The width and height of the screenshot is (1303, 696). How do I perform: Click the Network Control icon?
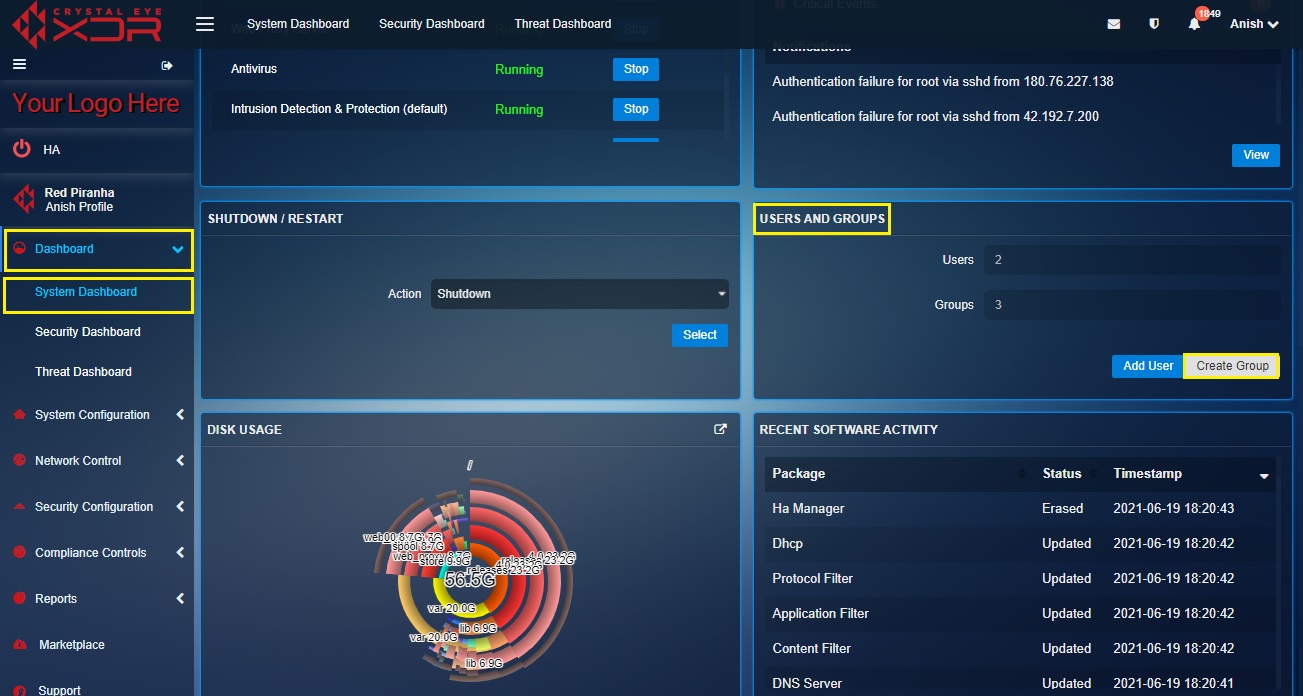[x=19, y=461]
